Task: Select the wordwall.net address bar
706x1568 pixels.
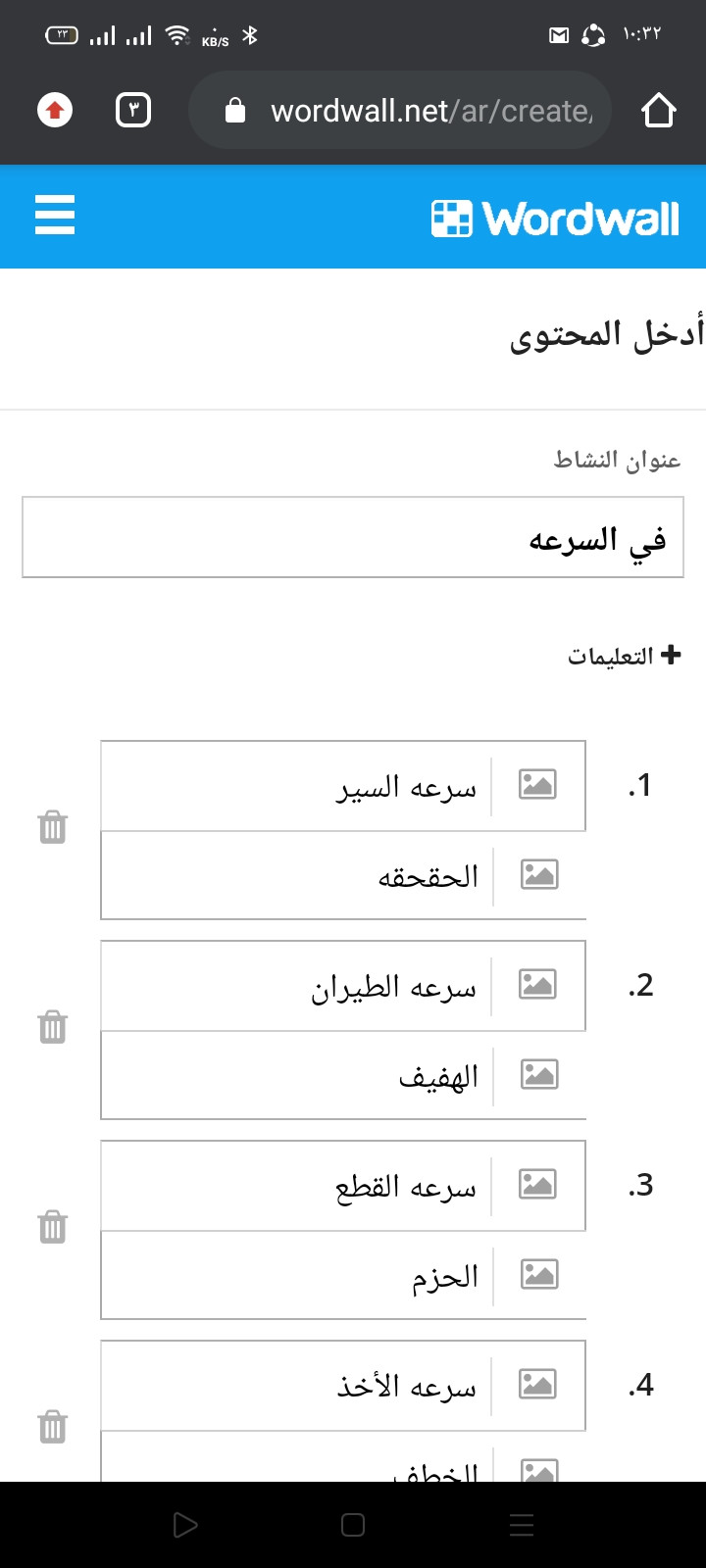Action: click(x=400, y=111)
